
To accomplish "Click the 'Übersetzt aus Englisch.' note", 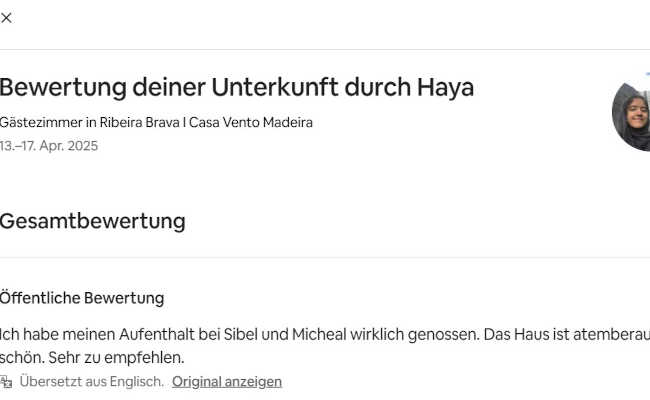I will (92, 382).
